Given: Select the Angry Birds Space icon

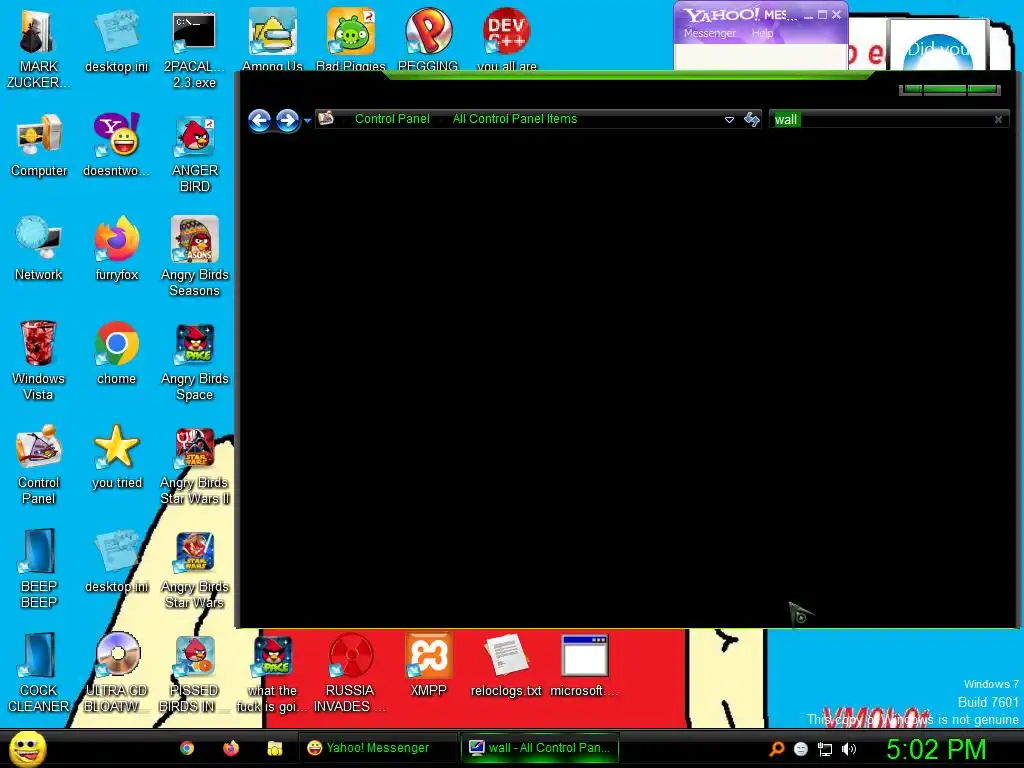Looking at the screenshot, I should pyautogui.click(x=195, y=361).
